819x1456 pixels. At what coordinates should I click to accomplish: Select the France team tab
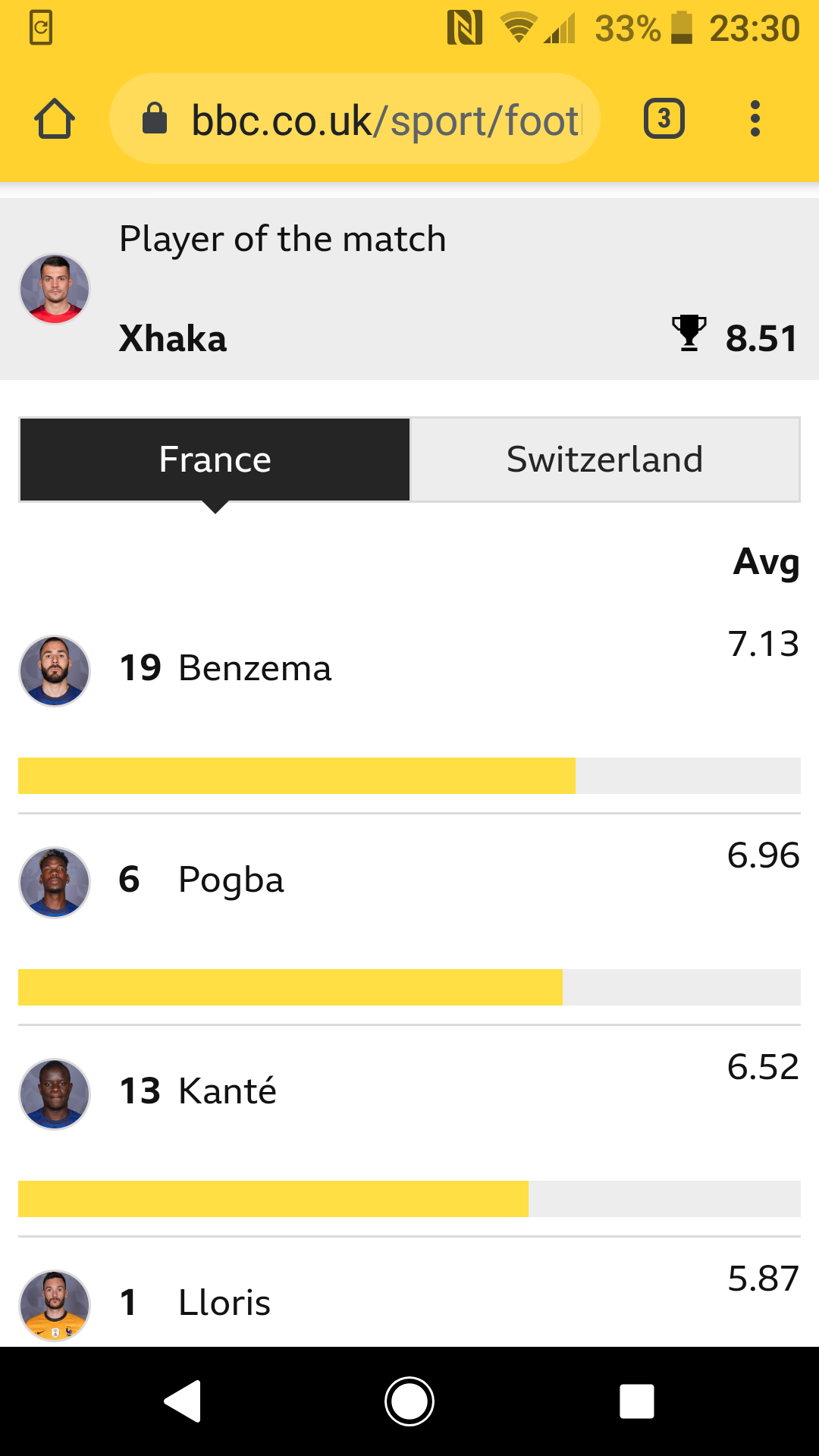215,460
